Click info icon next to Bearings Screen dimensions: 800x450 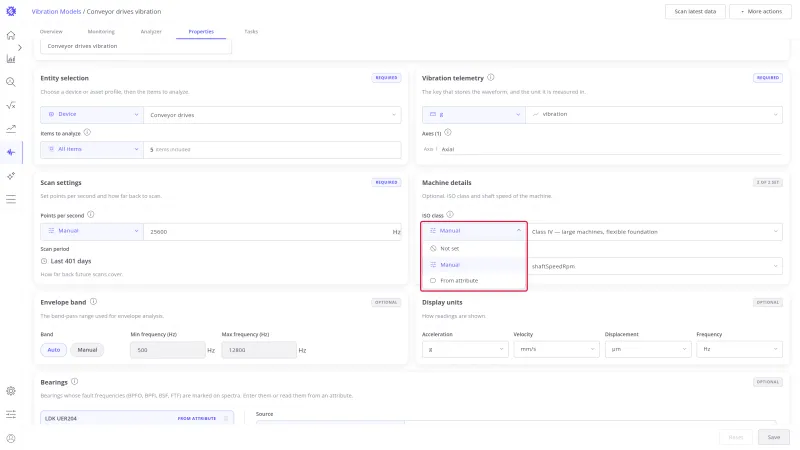pyautogui.click(x=74, y=382)
